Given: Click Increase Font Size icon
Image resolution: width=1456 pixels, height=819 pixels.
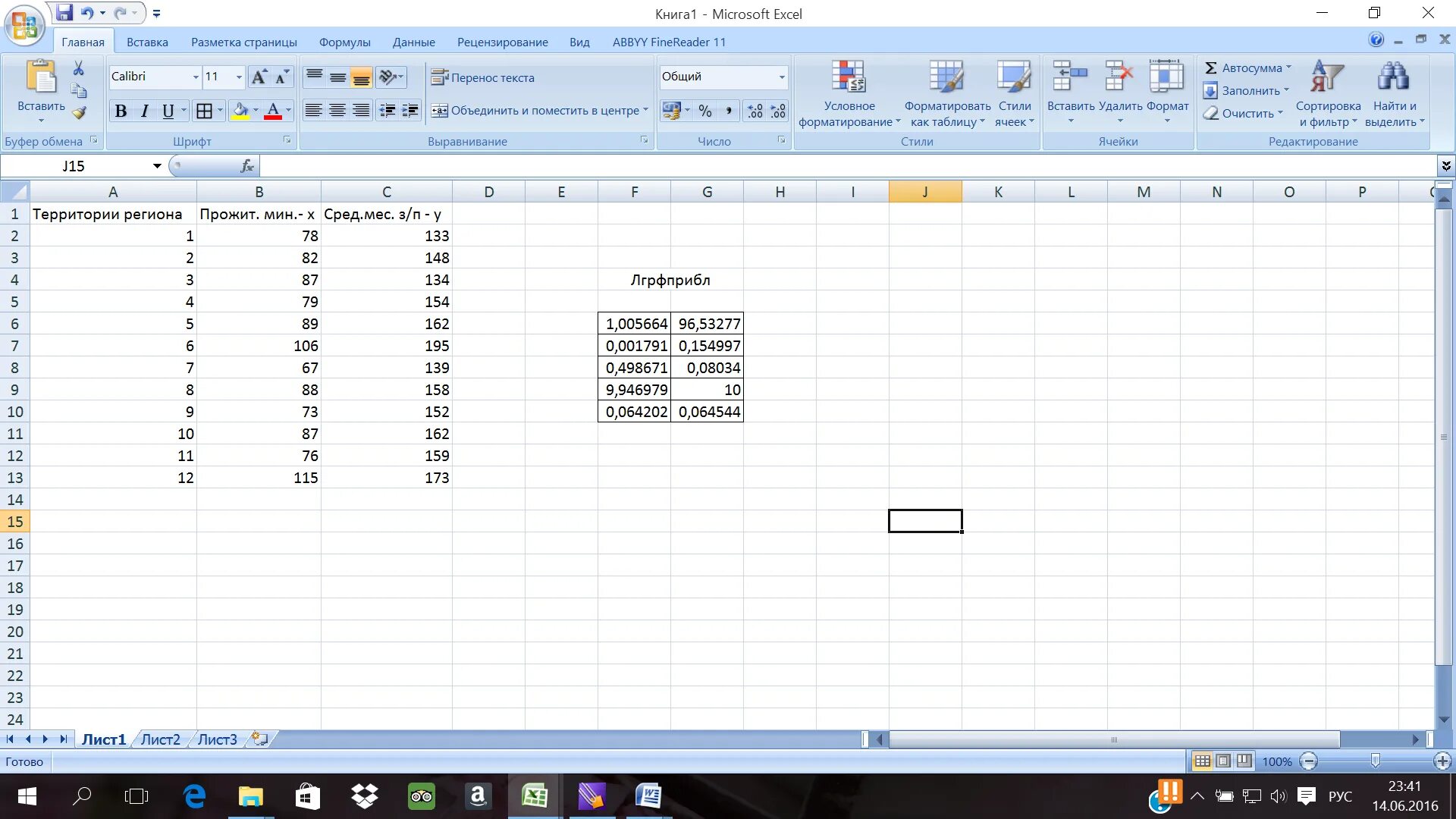Looking at the screenshot, I should tap(259, 77).
